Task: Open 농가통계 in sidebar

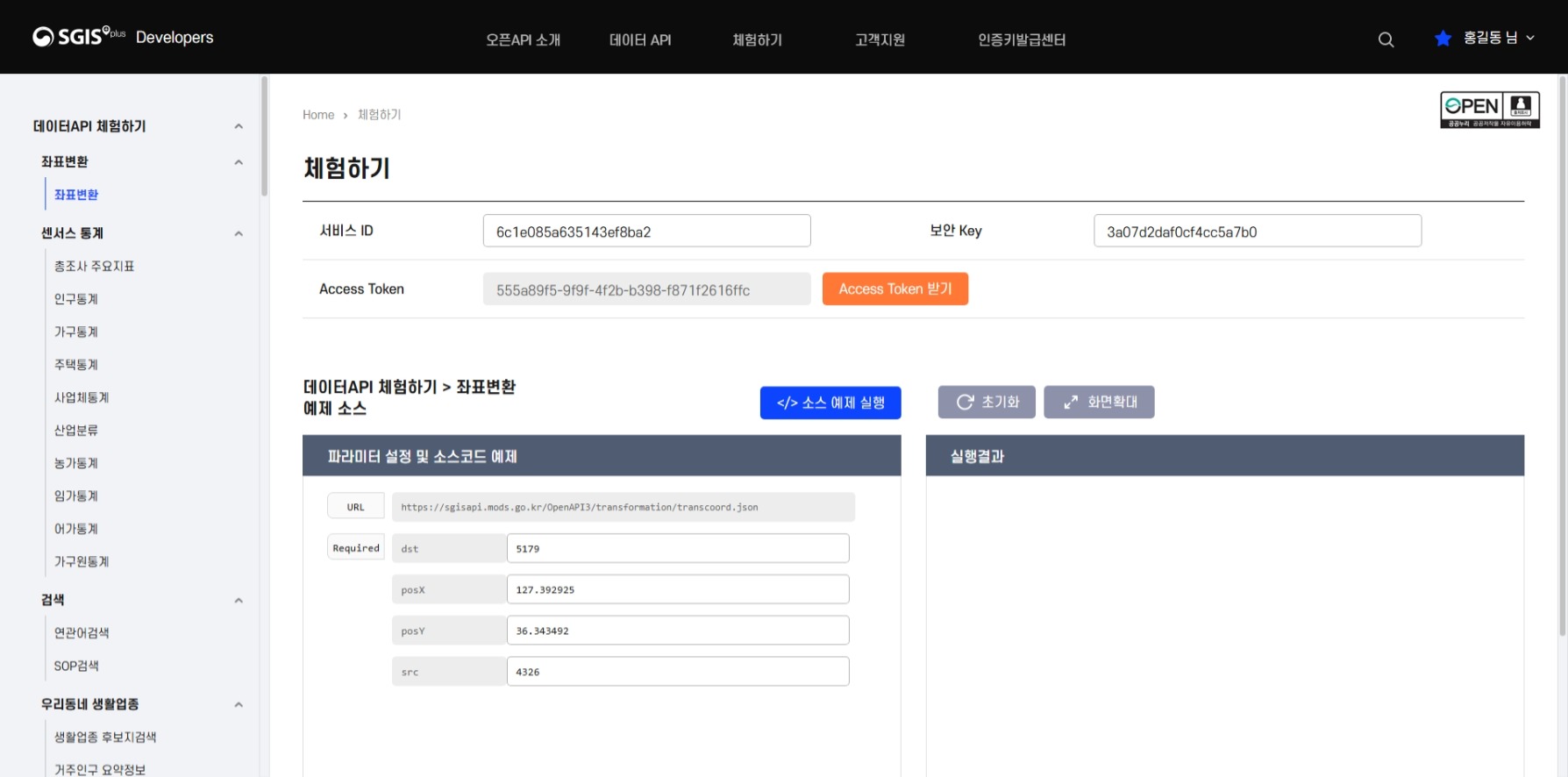Action: (x=76, y=463)
